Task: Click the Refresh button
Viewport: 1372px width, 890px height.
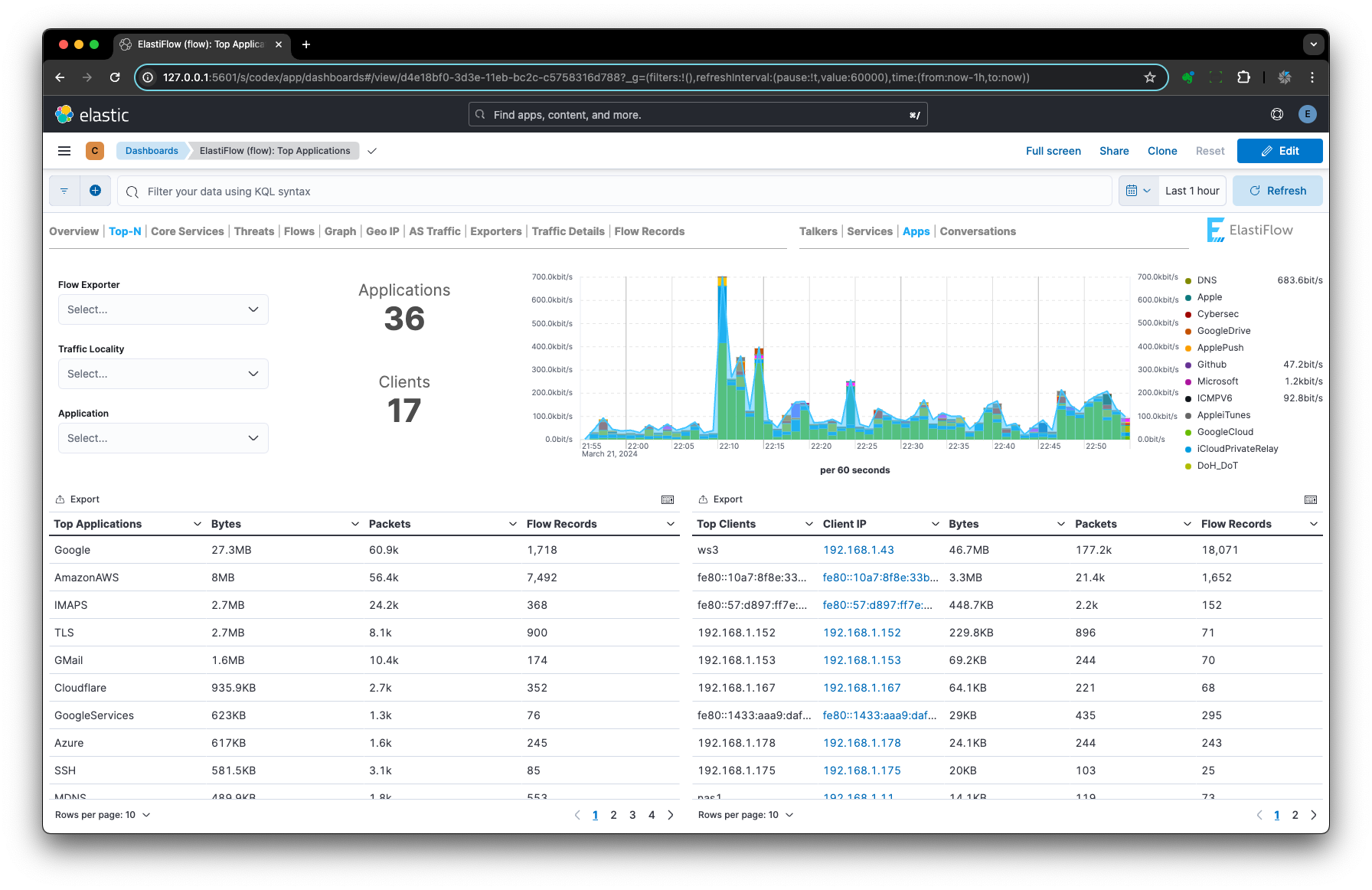Action: pyautogui.click(x=1277, y=191)
